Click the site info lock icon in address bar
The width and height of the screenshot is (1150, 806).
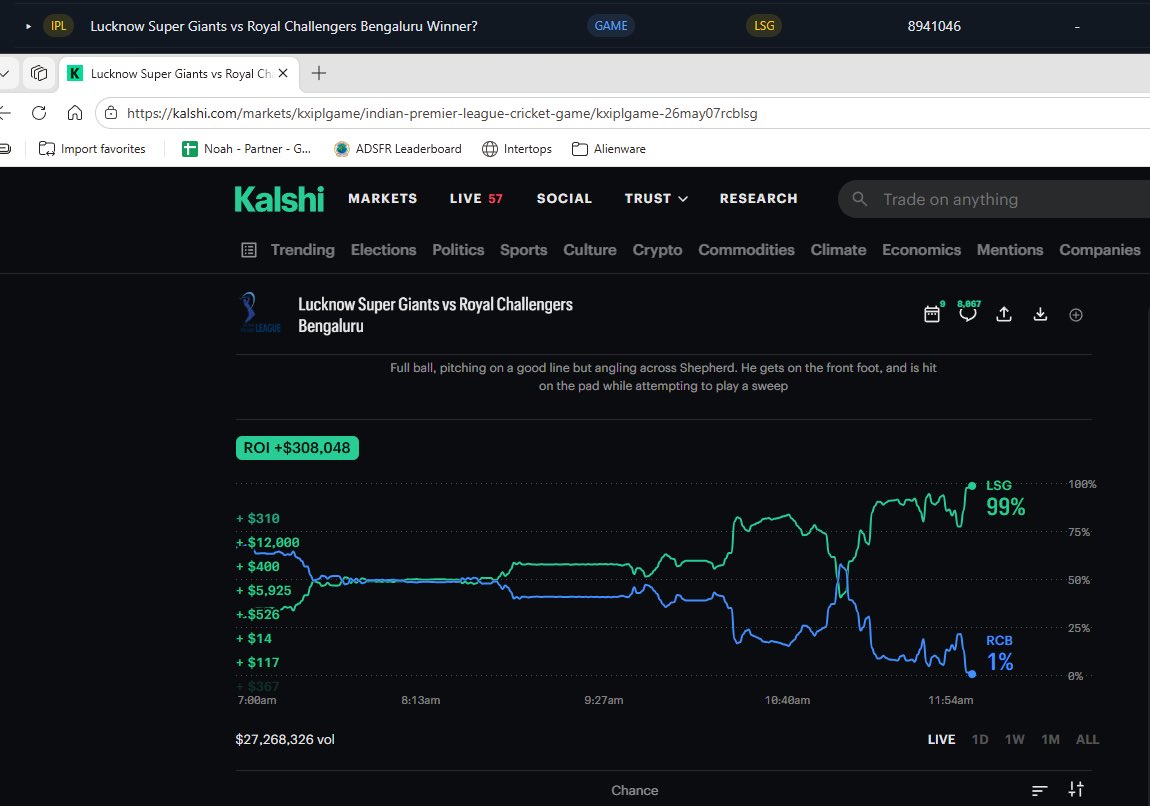tap(111, 113)
